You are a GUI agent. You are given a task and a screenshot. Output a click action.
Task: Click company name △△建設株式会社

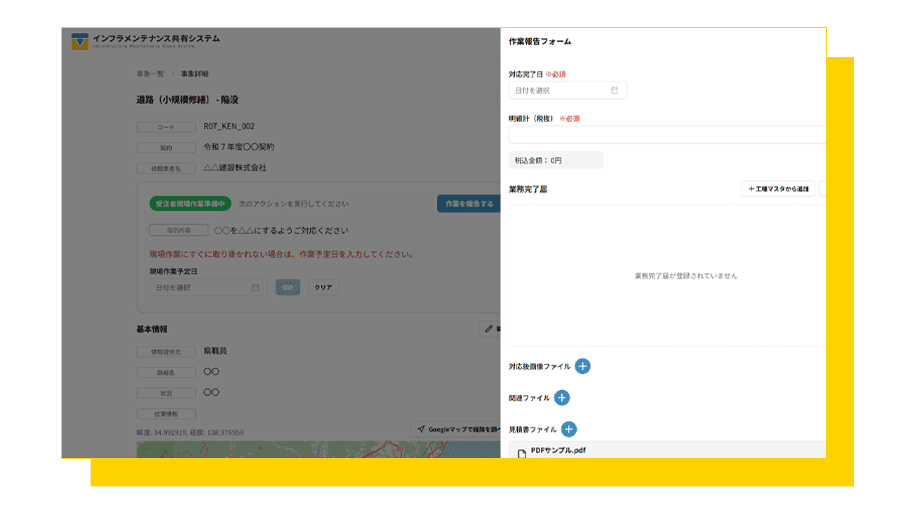pos(235,168)
